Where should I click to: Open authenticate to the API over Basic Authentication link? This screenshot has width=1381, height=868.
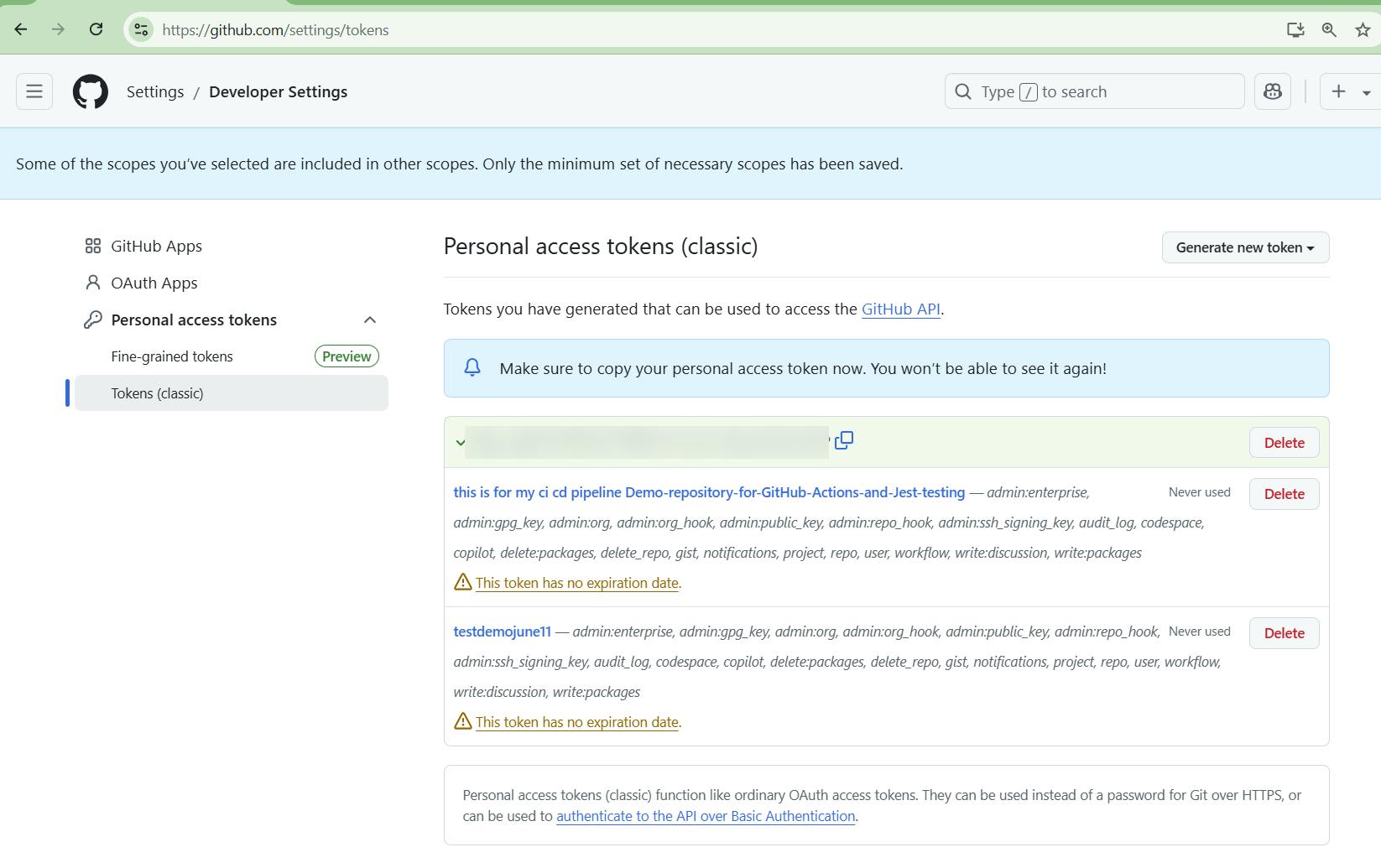tap(706, 816)
